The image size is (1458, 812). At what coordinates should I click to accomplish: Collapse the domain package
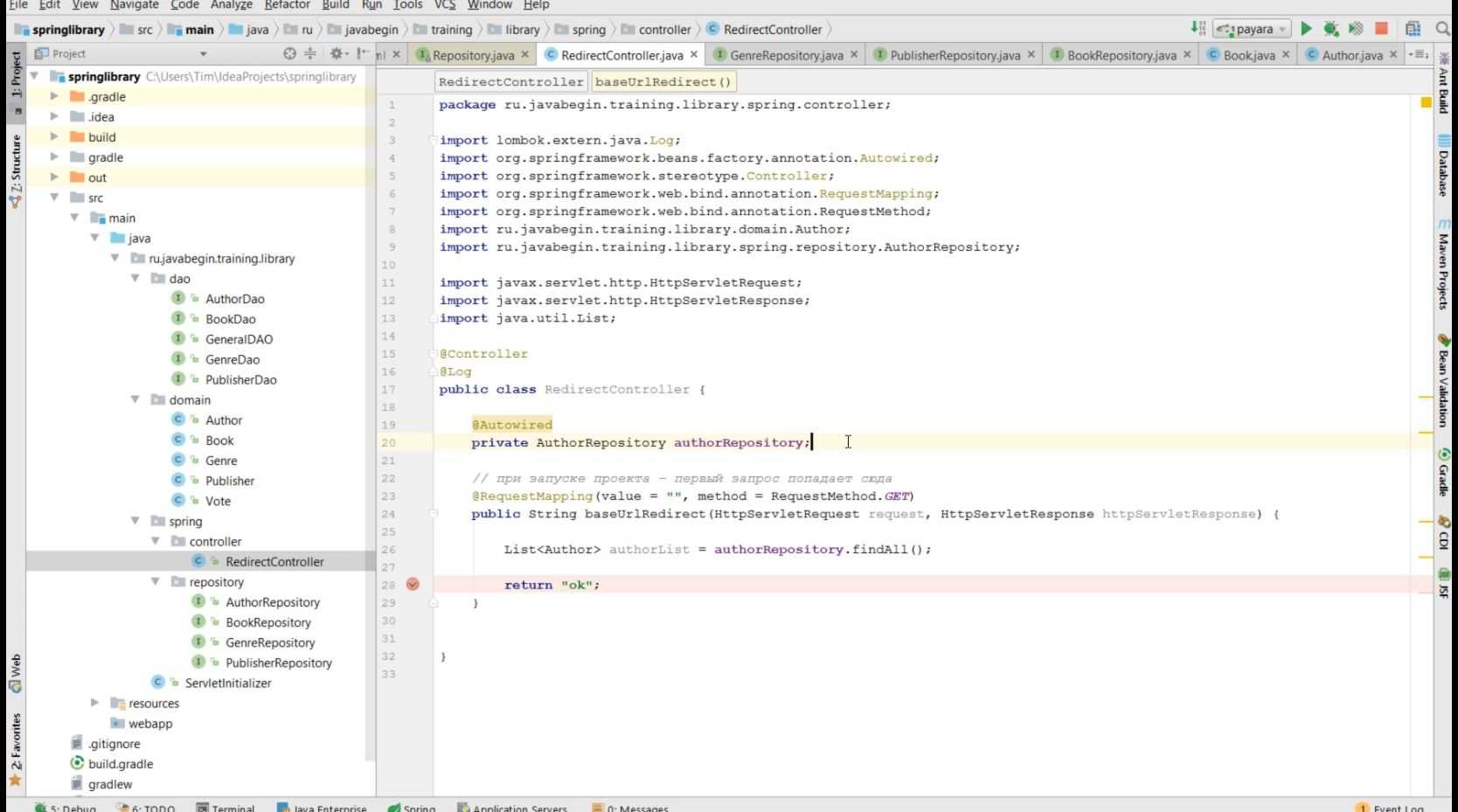(135, 399)
